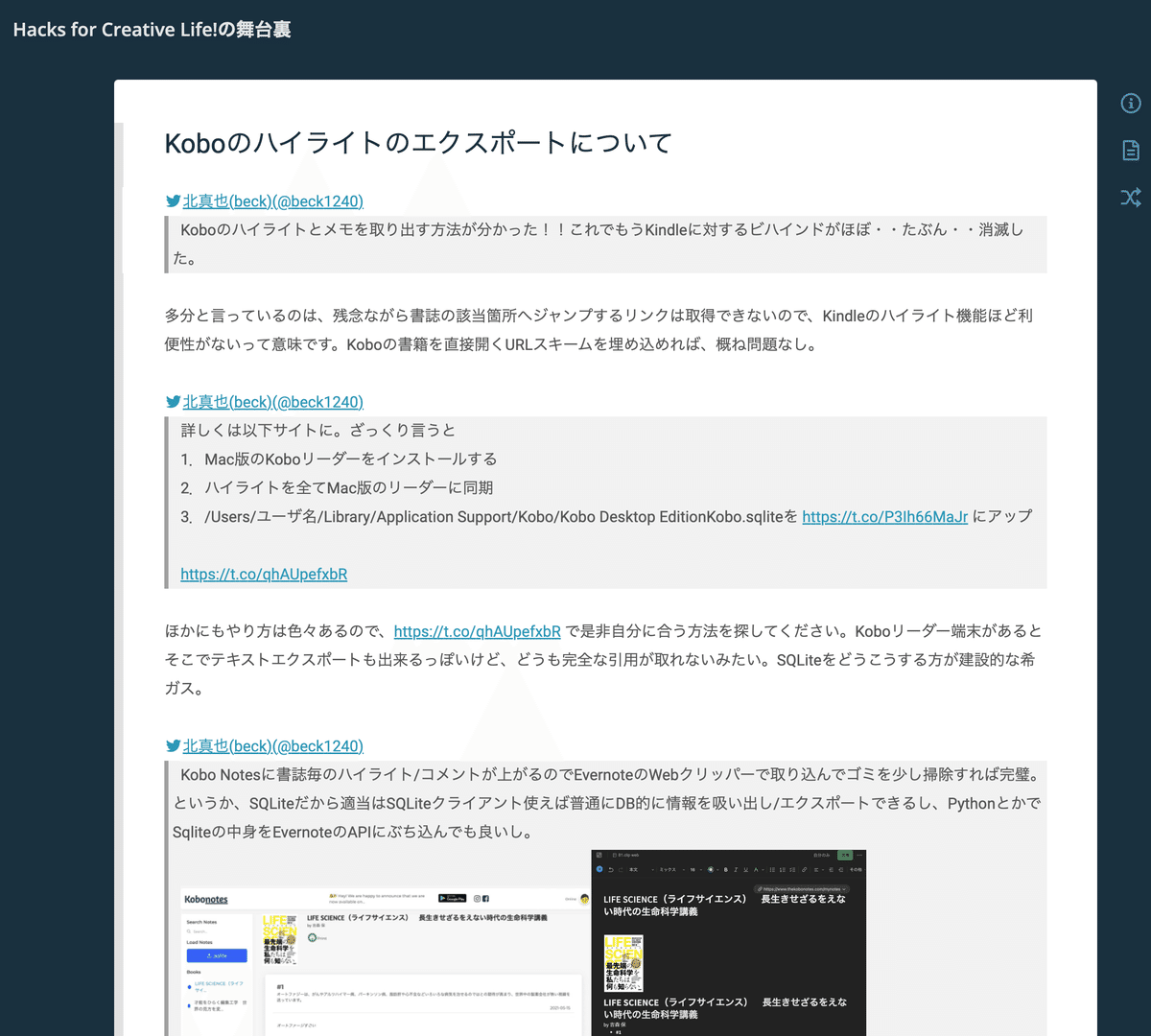Click Twitter bird icon beside first tweet author
1151x1036 pixels.
(x=173, y=201)
